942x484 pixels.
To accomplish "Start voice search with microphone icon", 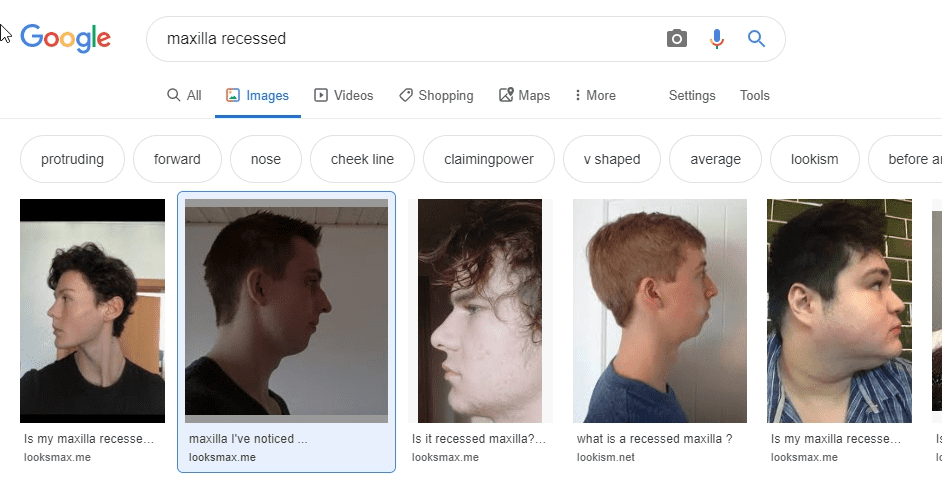I will pos(717,39).
